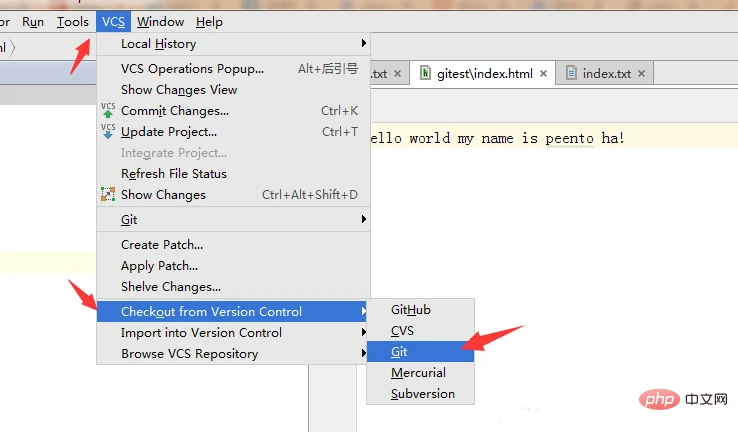Image resolution: width=738 pixels, height=432 pixels.
Task: Choose Shelve Changes option
Action: pyautogui.click(x=171, y=287)
